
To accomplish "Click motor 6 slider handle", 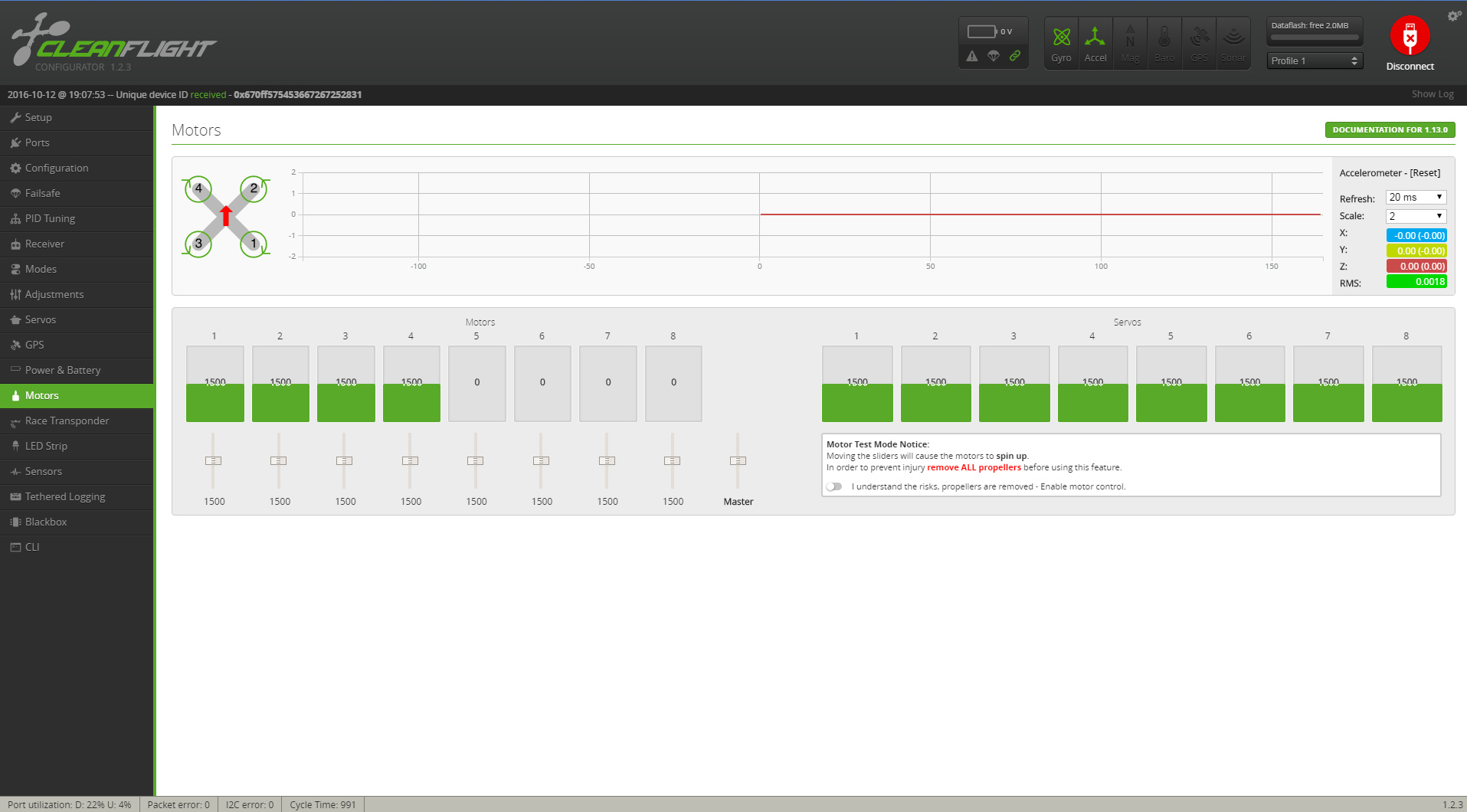I will tap(541, 460).
